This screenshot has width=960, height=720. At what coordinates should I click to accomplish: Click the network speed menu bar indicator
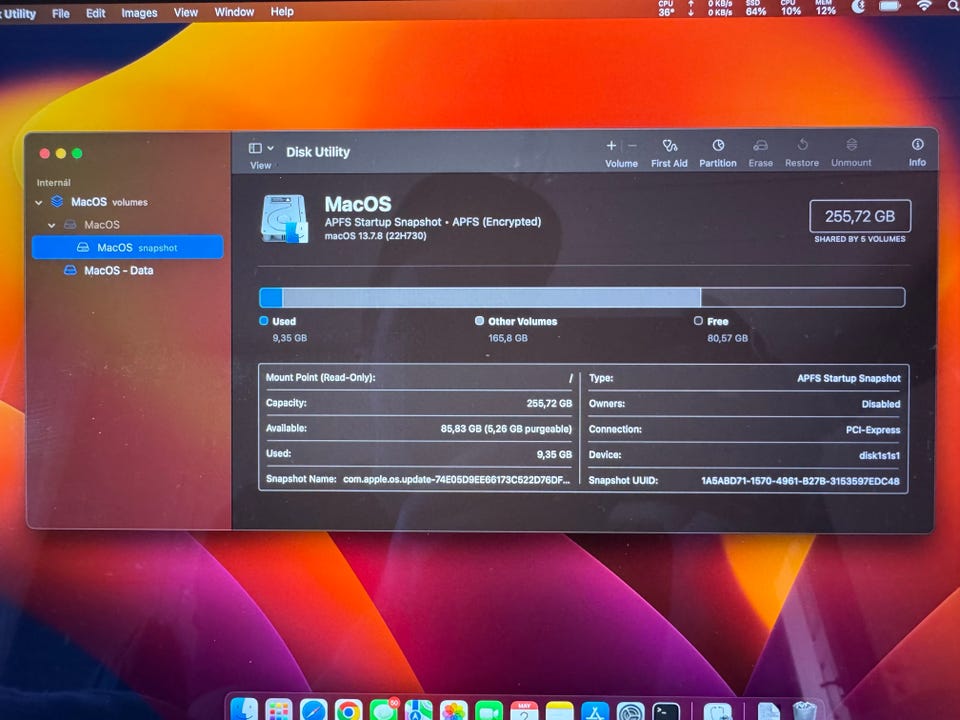tap(710, 8)
